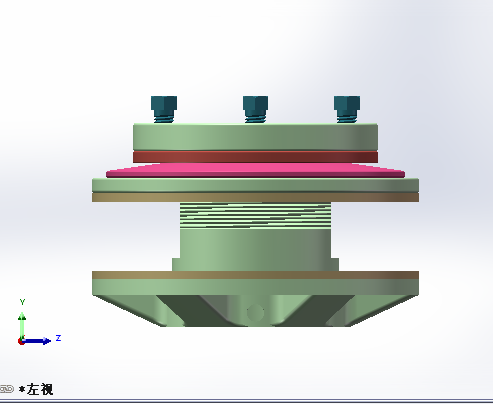This screenshot has height=404, width=493.
Task: Select the smooth cylindrical hub below threads
Action: (255, 244)
